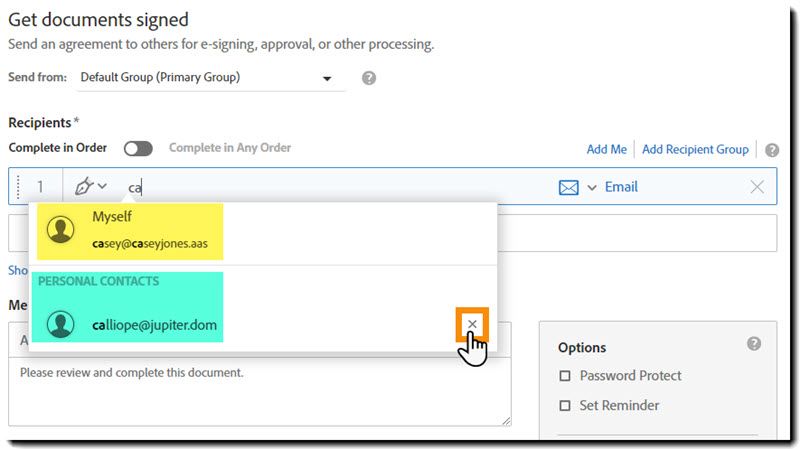This screenshot has width=800, height=449.
Task: Enable the Password Protect checkbox
Action: [x=565, y=376]
